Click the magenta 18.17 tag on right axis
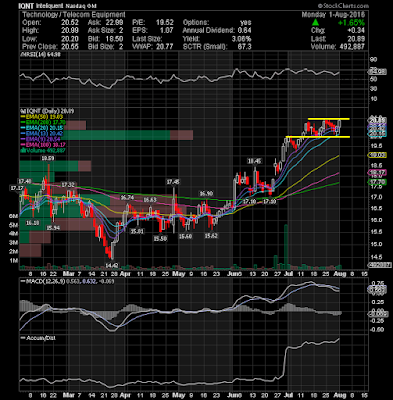 [x=377, y=172]
